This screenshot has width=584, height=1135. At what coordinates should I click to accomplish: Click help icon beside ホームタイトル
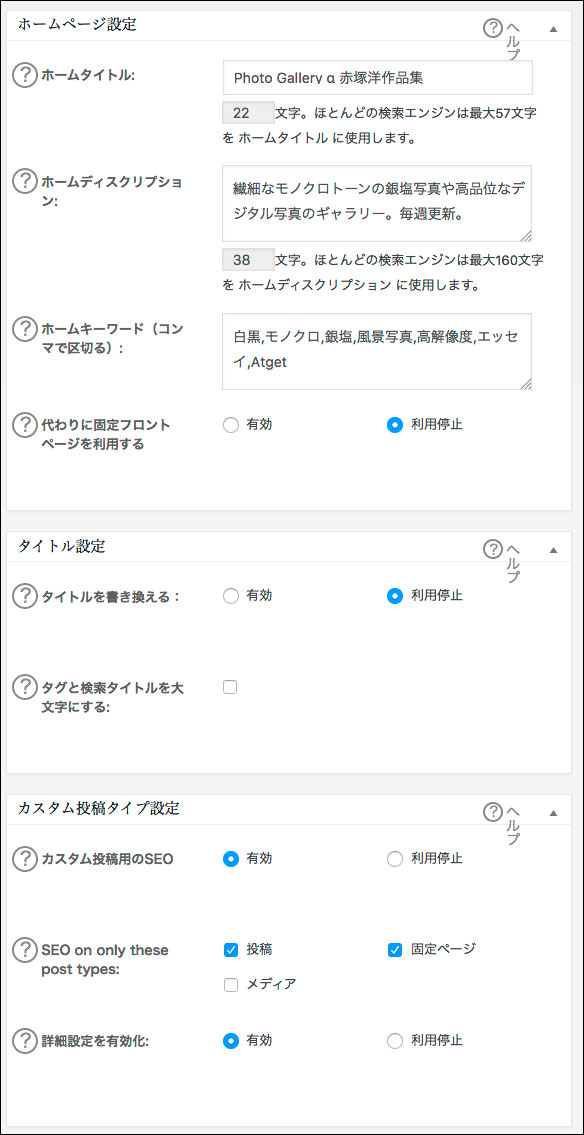25,75
